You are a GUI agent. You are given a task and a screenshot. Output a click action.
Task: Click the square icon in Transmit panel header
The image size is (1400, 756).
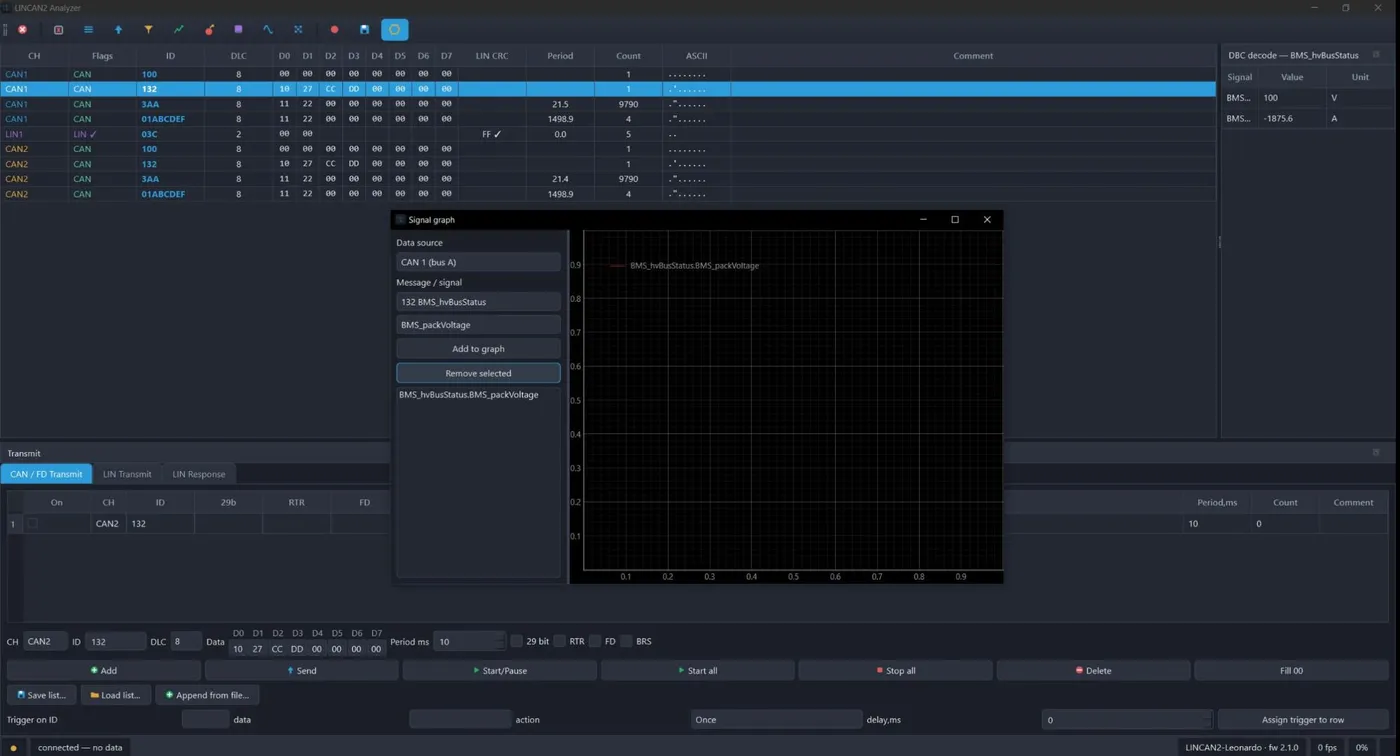[x=1376, y=453]
